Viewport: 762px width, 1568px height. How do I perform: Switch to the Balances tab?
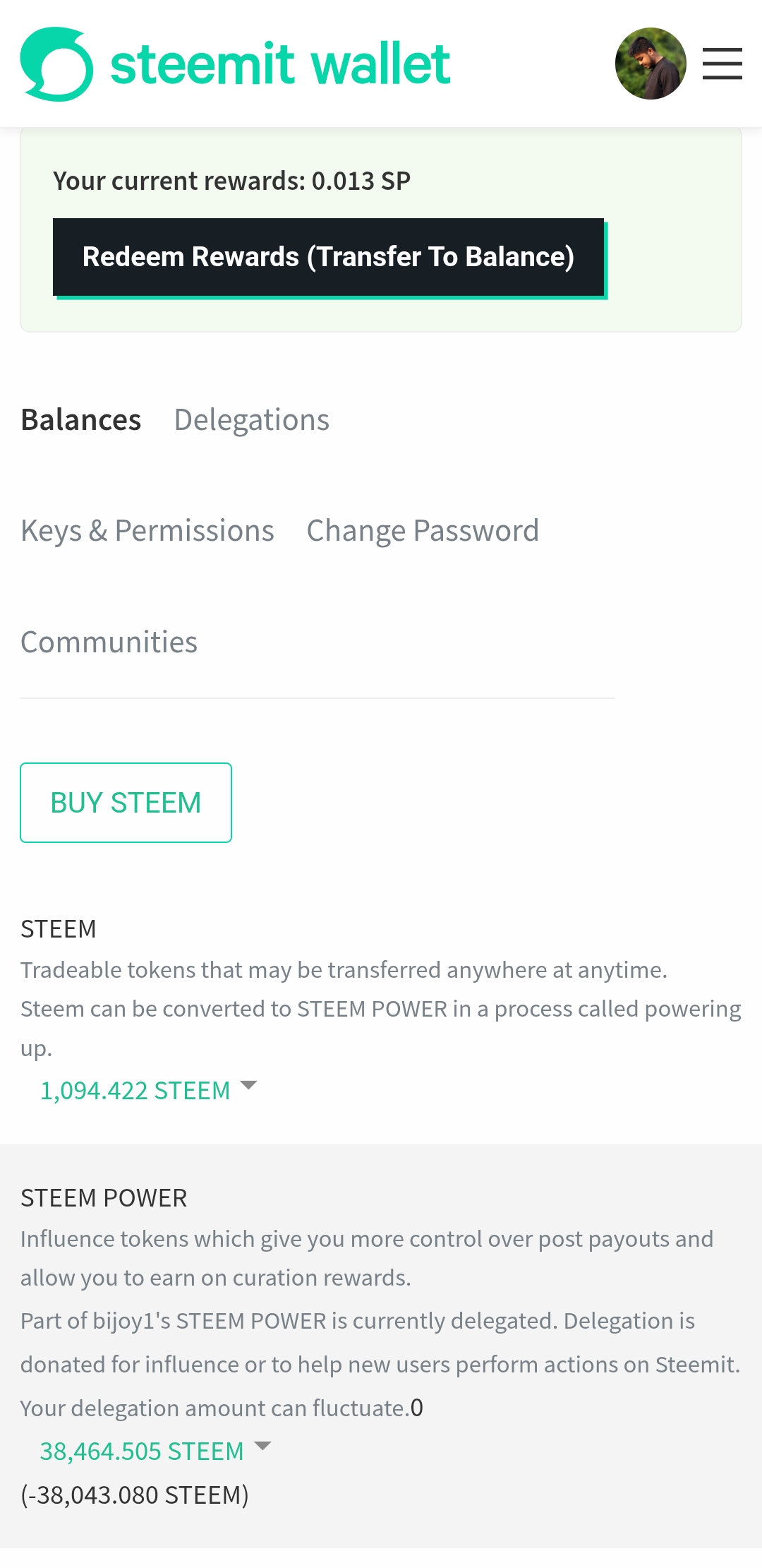click(81, 420)
